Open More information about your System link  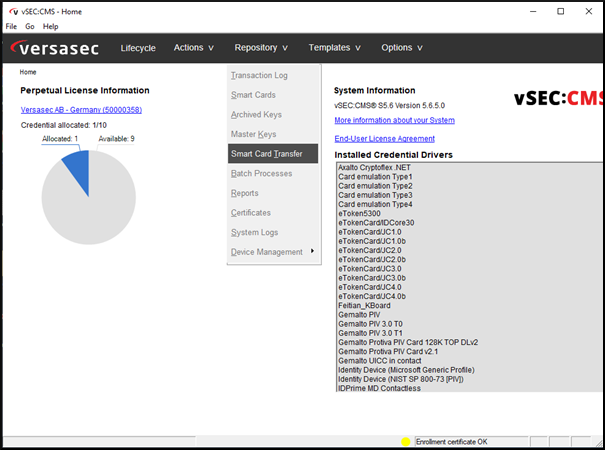(x=394, y=120)
